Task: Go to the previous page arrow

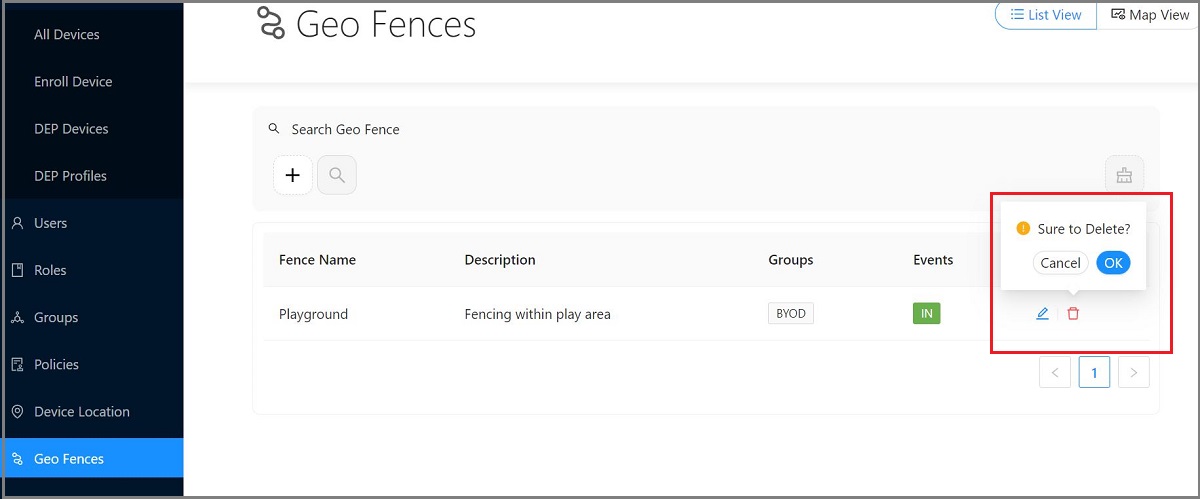Action: point(1055,372)
